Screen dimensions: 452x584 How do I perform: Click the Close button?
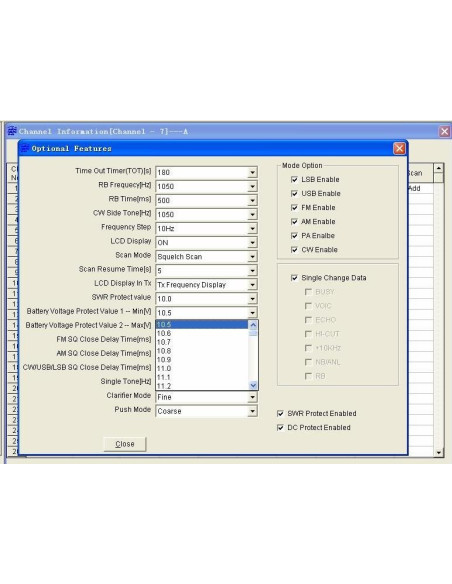point(125,444)
